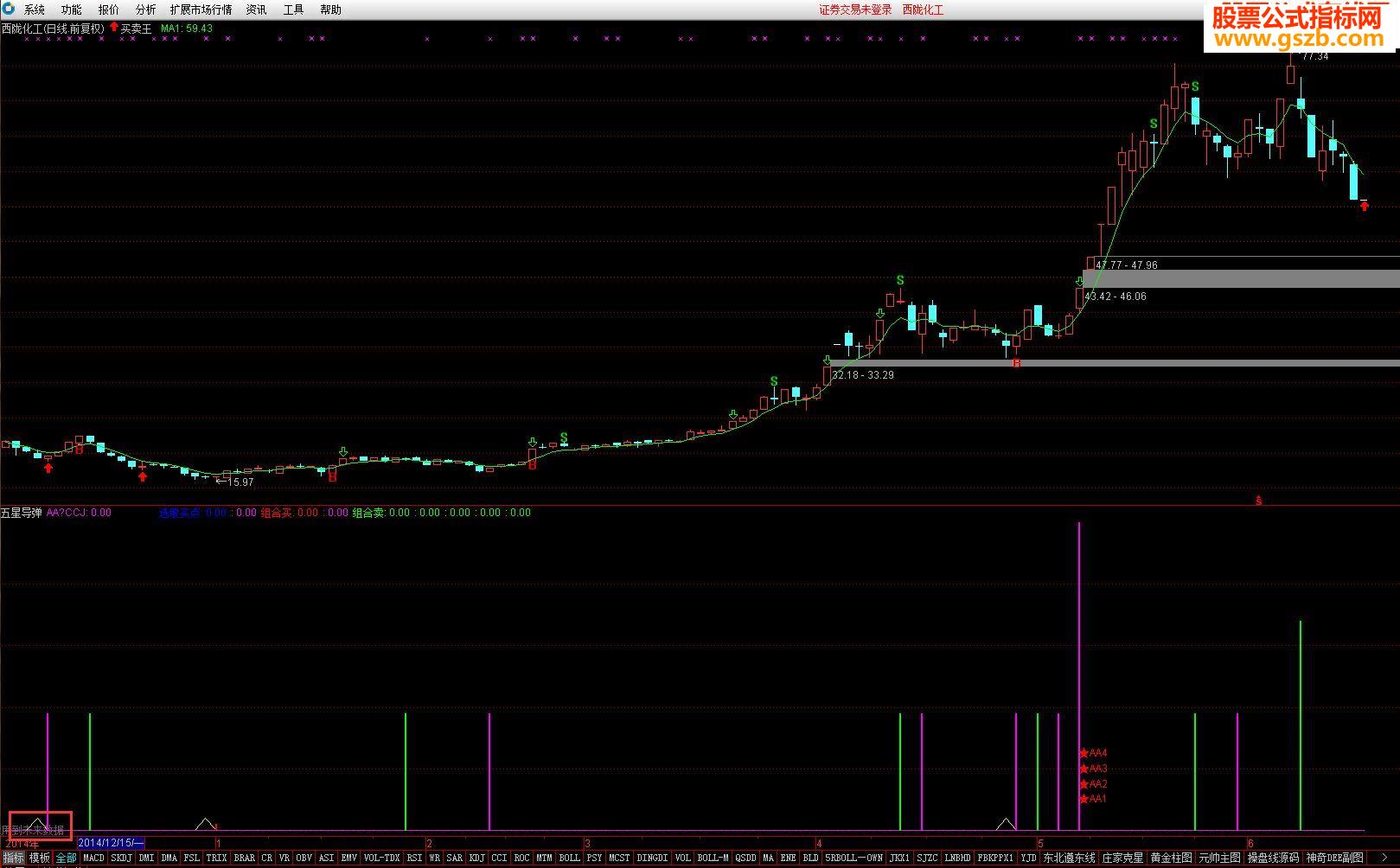Switch indicator to 神奇DEE副图
This screenshot has width=1400, height=868.
click(x=1334, y=858)
